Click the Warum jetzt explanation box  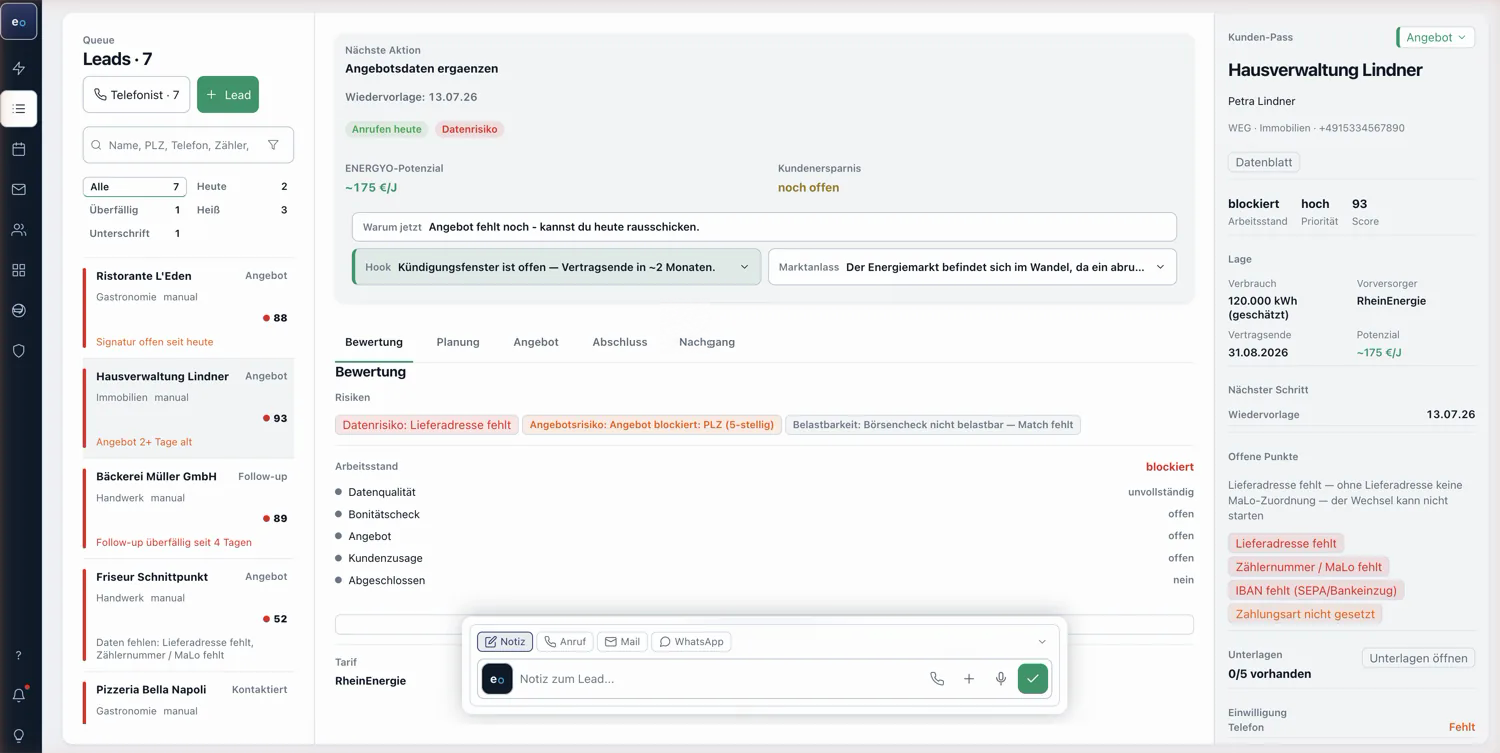point(764,227)
